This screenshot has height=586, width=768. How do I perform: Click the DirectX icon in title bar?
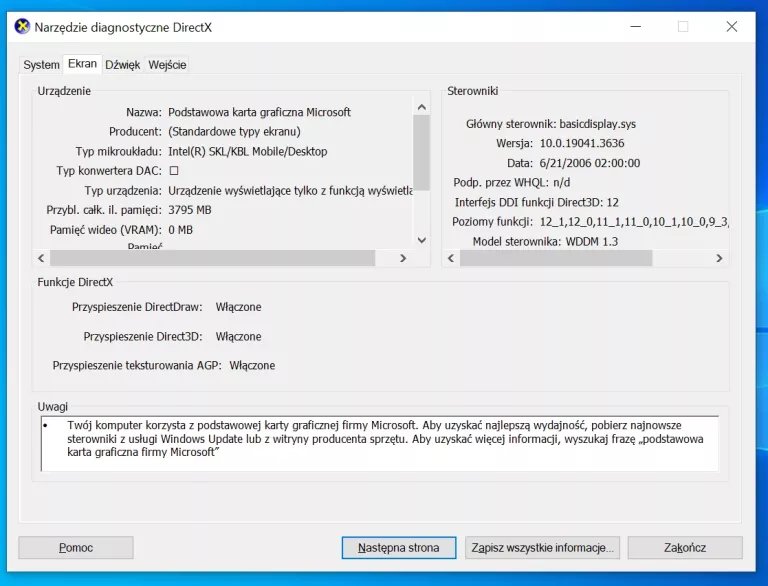22,26
